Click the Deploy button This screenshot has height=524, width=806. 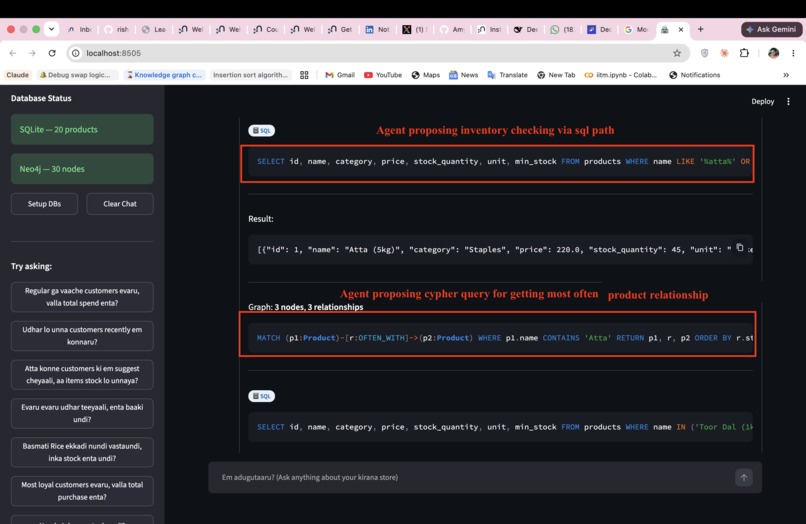click(x=762, y=102)
